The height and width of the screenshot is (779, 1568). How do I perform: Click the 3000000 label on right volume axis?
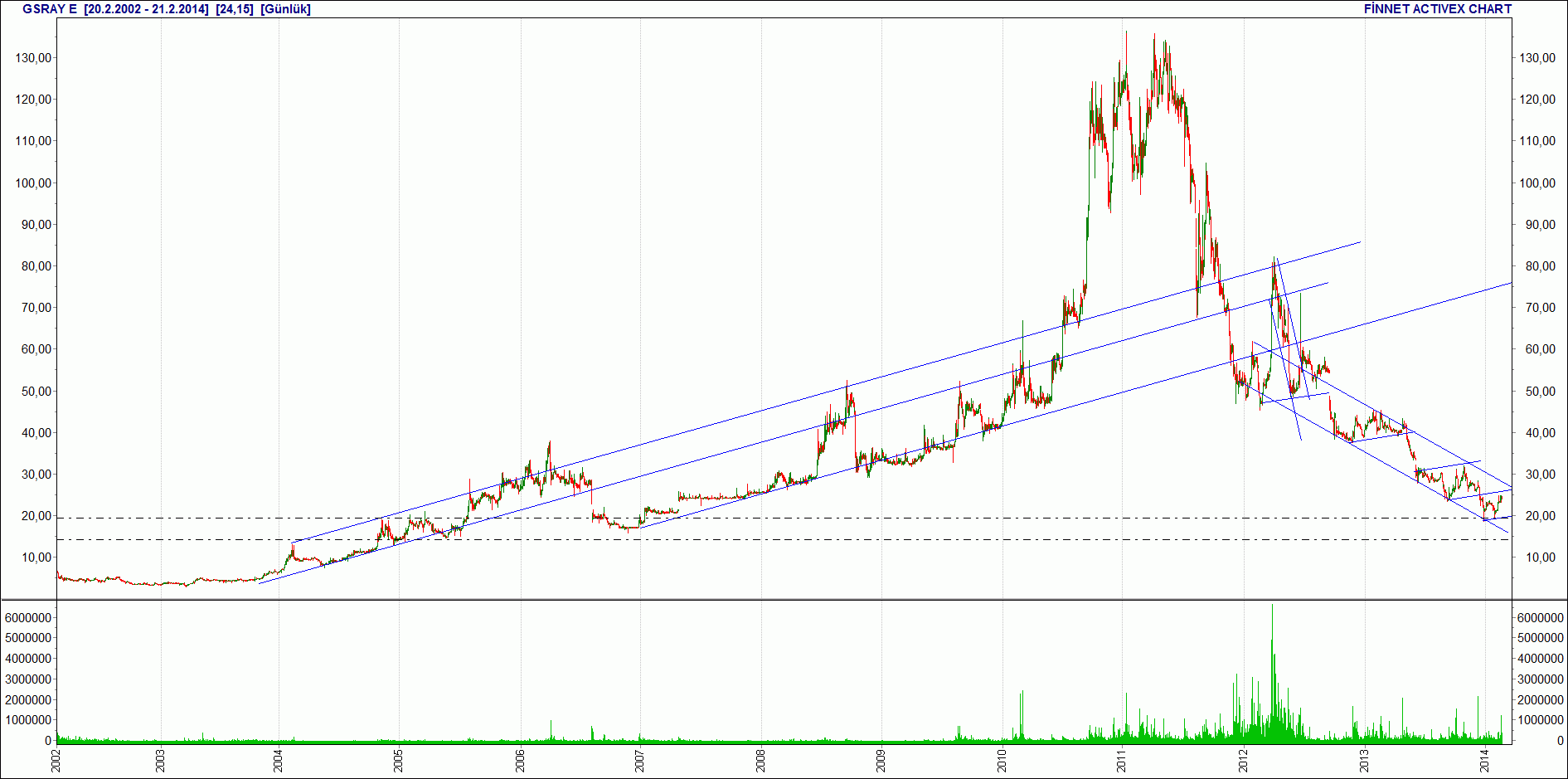[1541, 679]
